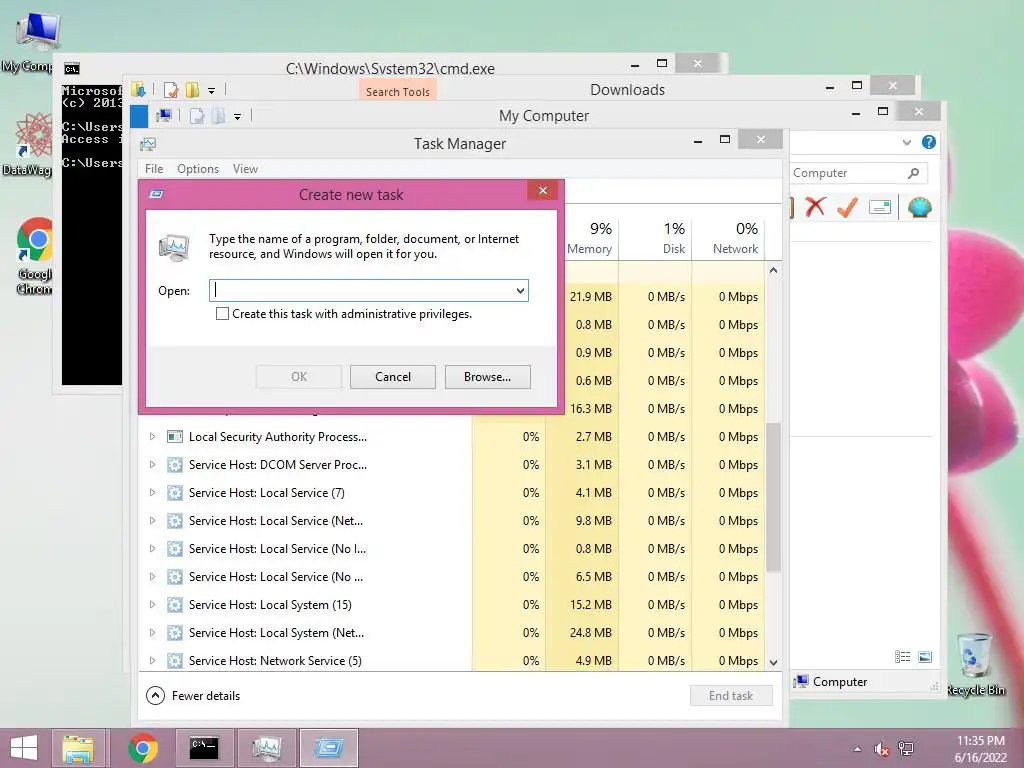
Task: Click the muted volume tray icon
Action: (x=882, y=749)
